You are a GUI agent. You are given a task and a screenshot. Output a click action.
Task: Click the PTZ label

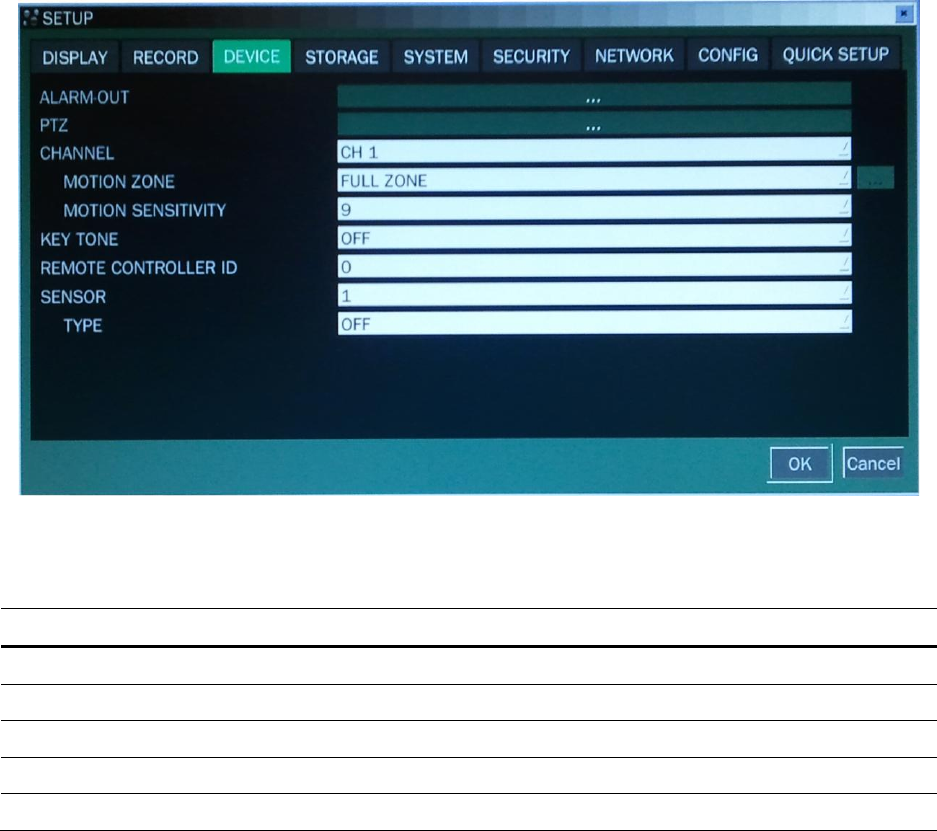[x=54, y=125]
